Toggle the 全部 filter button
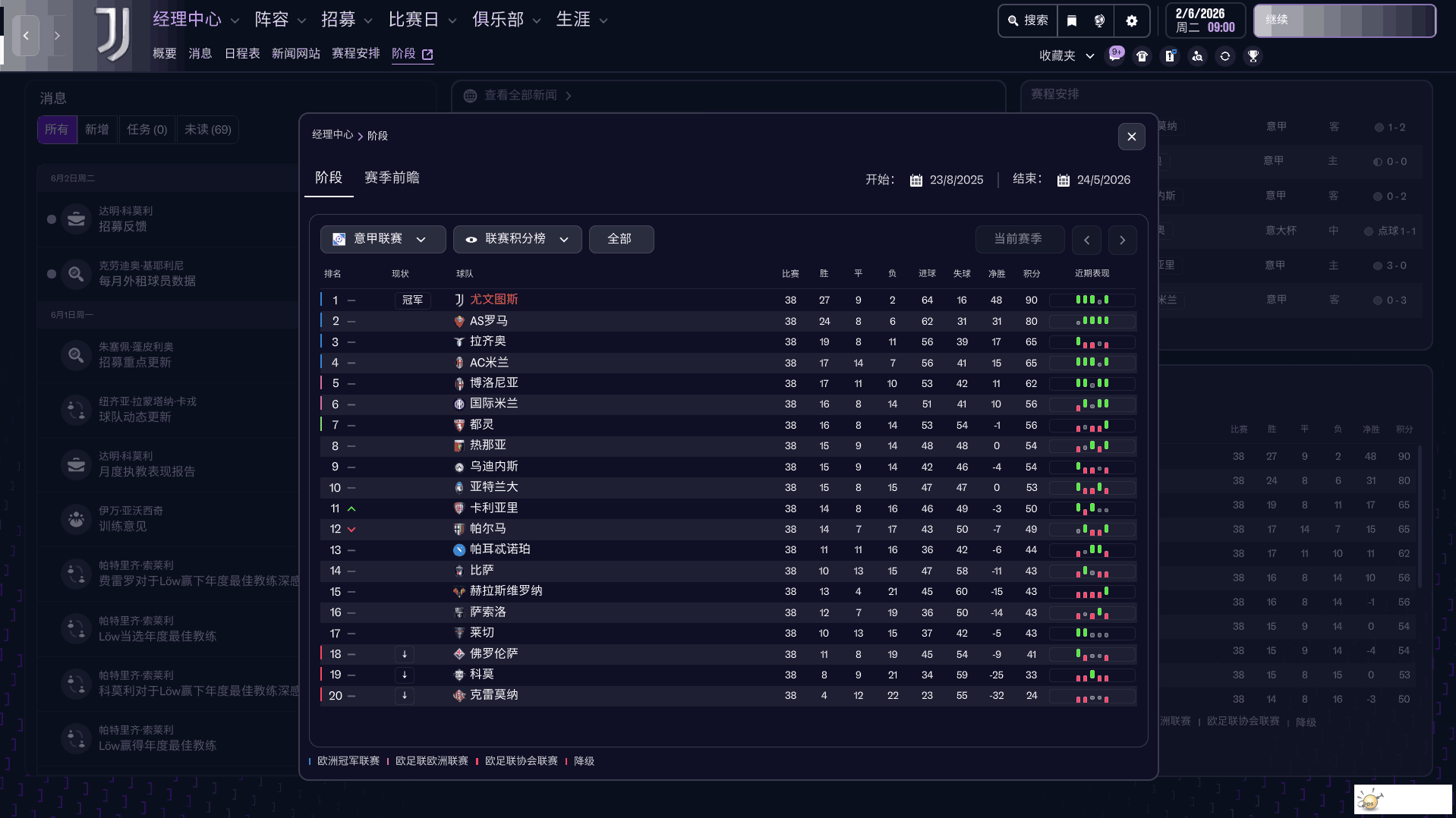Viewport: 1456px width, 818px height. point(620,239)
